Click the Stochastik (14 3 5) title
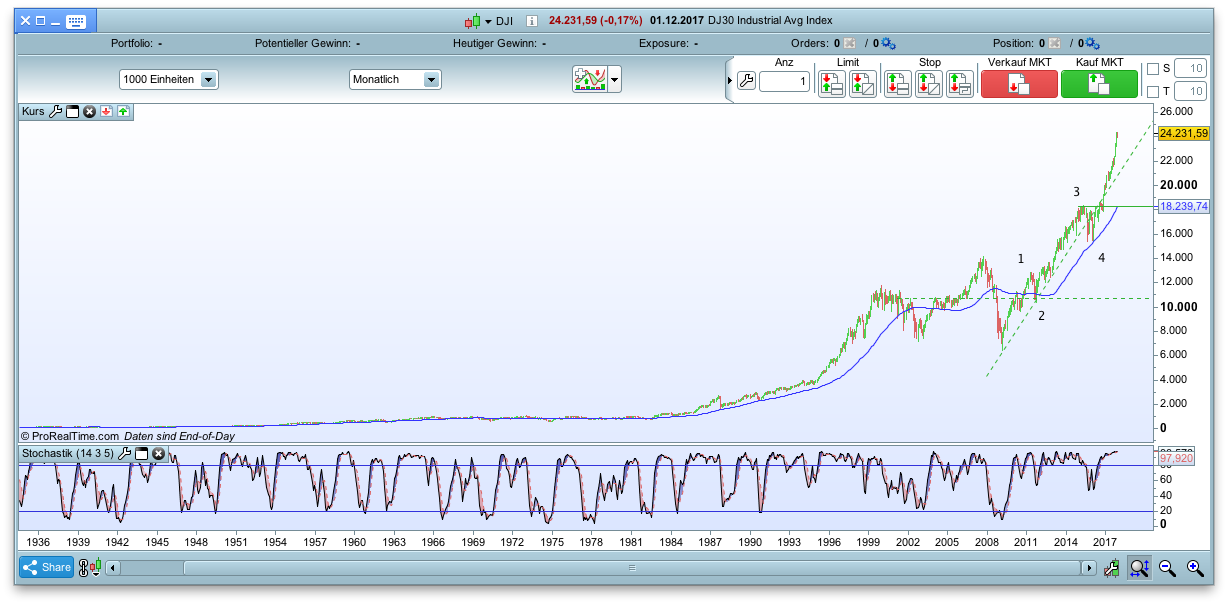The height and width of the screenshot is (605, 1228). pos(67,454)
